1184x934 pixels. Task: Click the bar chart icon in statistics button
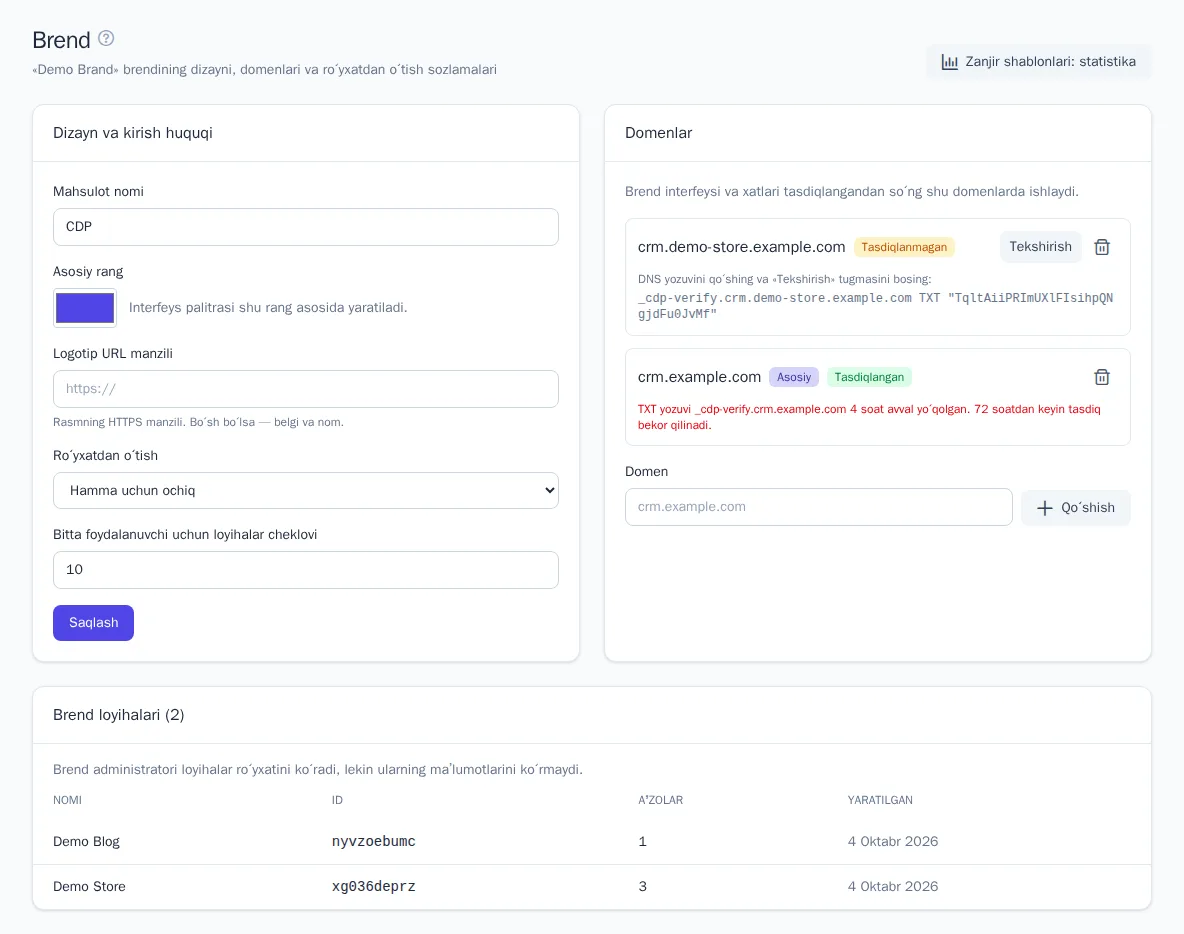[x=949, y=62]
